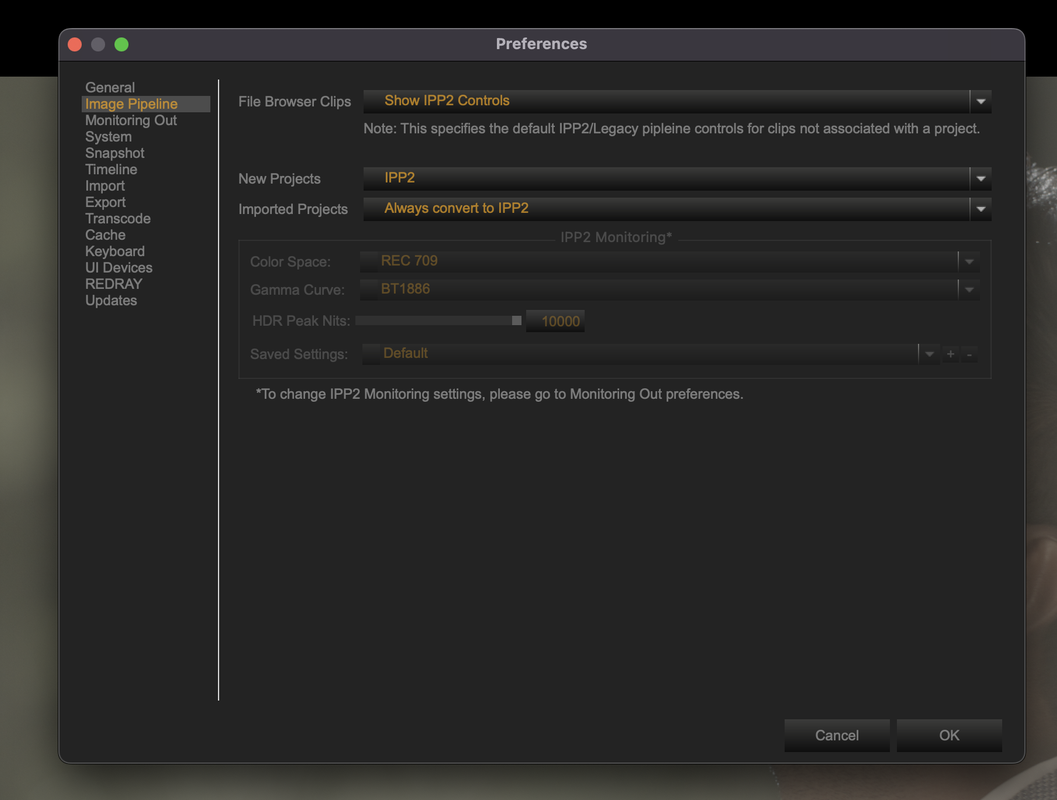Click the IPP2 Monitoring footnote text
Viewport: 1057px width, 800px height.
point(500,394)
